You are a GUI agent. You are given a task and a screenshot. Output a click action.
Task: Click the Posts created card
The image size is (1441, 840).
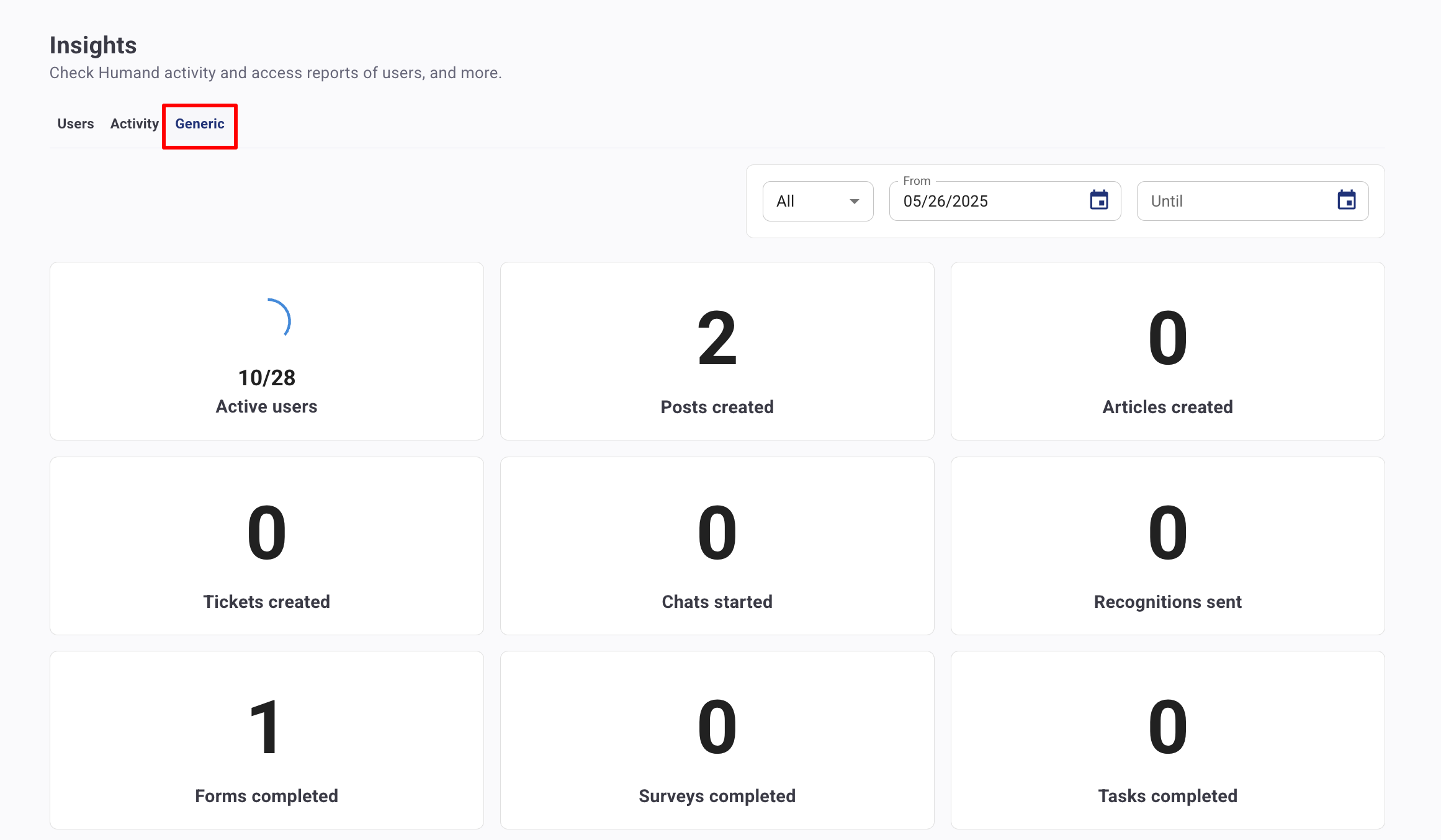[x=717, y=351]
